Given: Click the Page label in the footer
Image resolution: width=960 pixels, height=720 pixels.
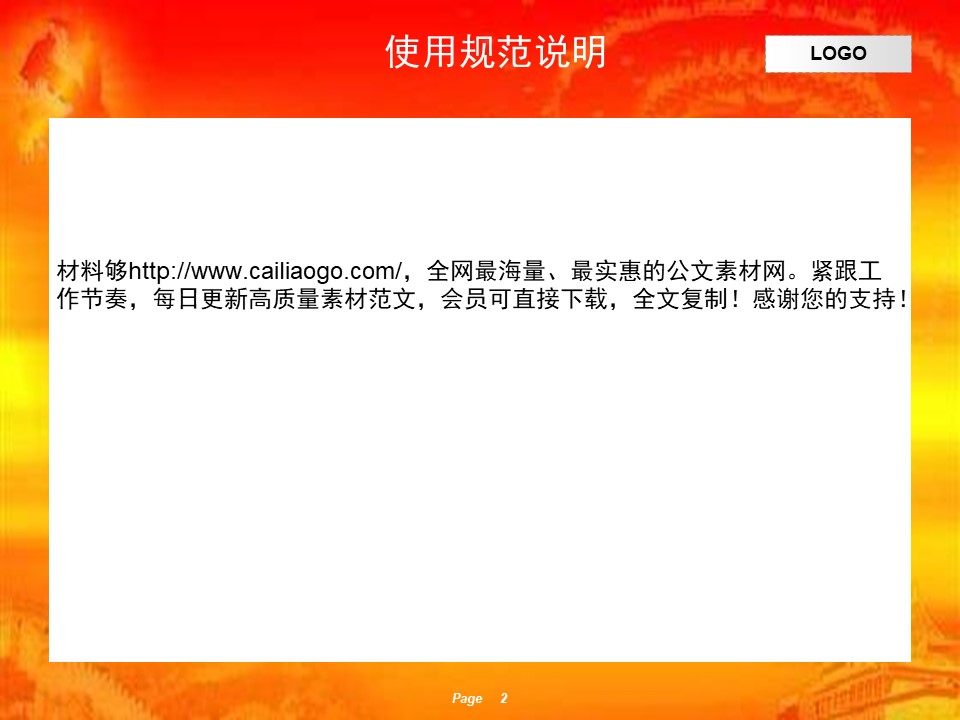Looking at the screenshot, I should (467, 699).
